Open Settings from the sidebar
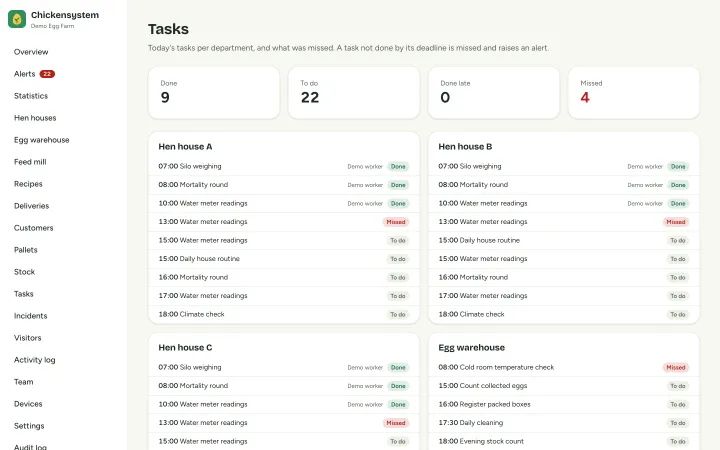Screen dimensions: 720x450 point(29,427)
